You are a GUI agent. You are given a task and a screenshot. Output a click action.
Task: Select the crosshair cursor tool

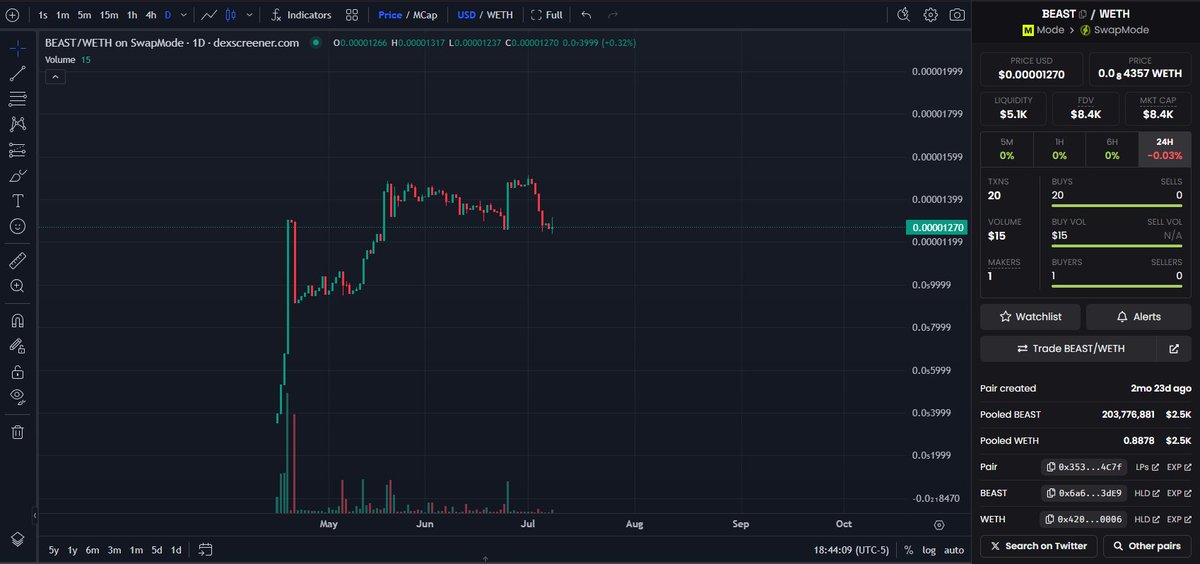click(17, 47)
